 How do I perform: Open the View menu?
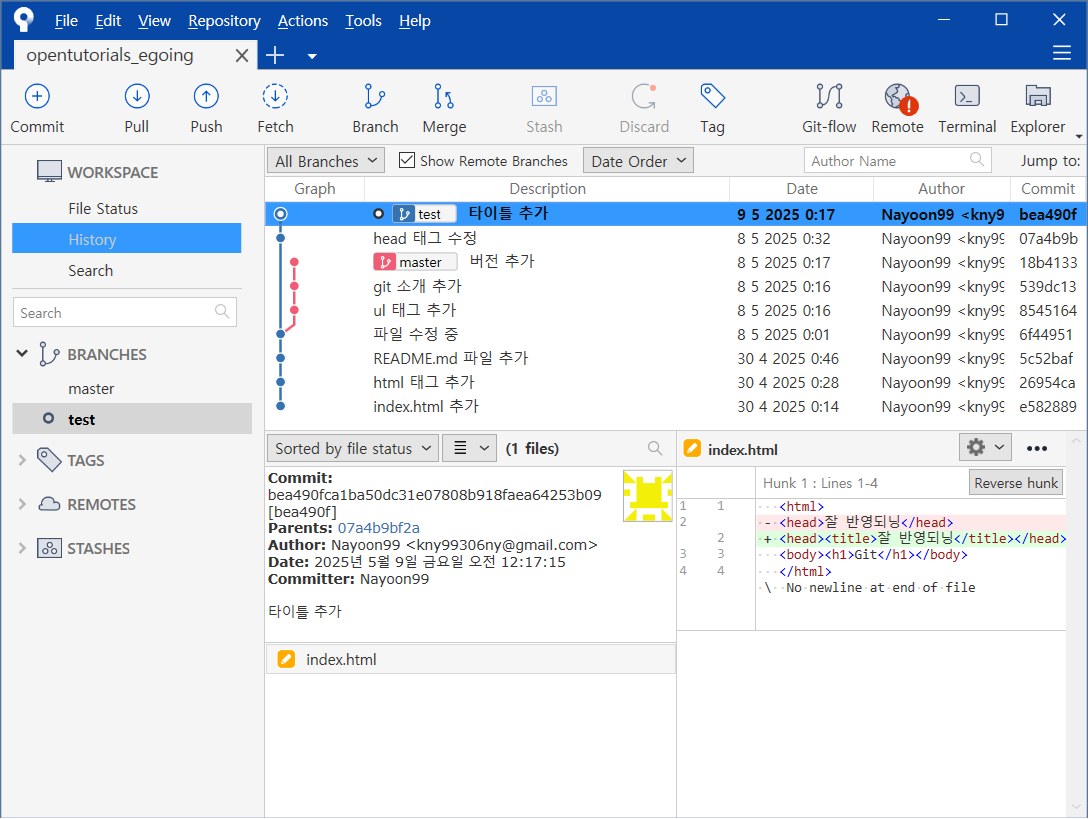[x=154, y=21]
